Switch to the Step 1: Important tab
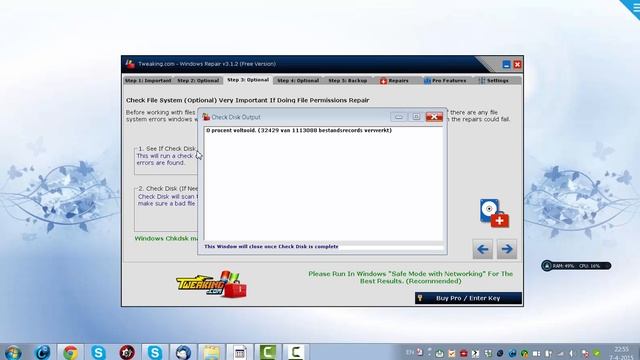This screenshot has height=360, width=640. pyautogui.click(x=148, y=81)
